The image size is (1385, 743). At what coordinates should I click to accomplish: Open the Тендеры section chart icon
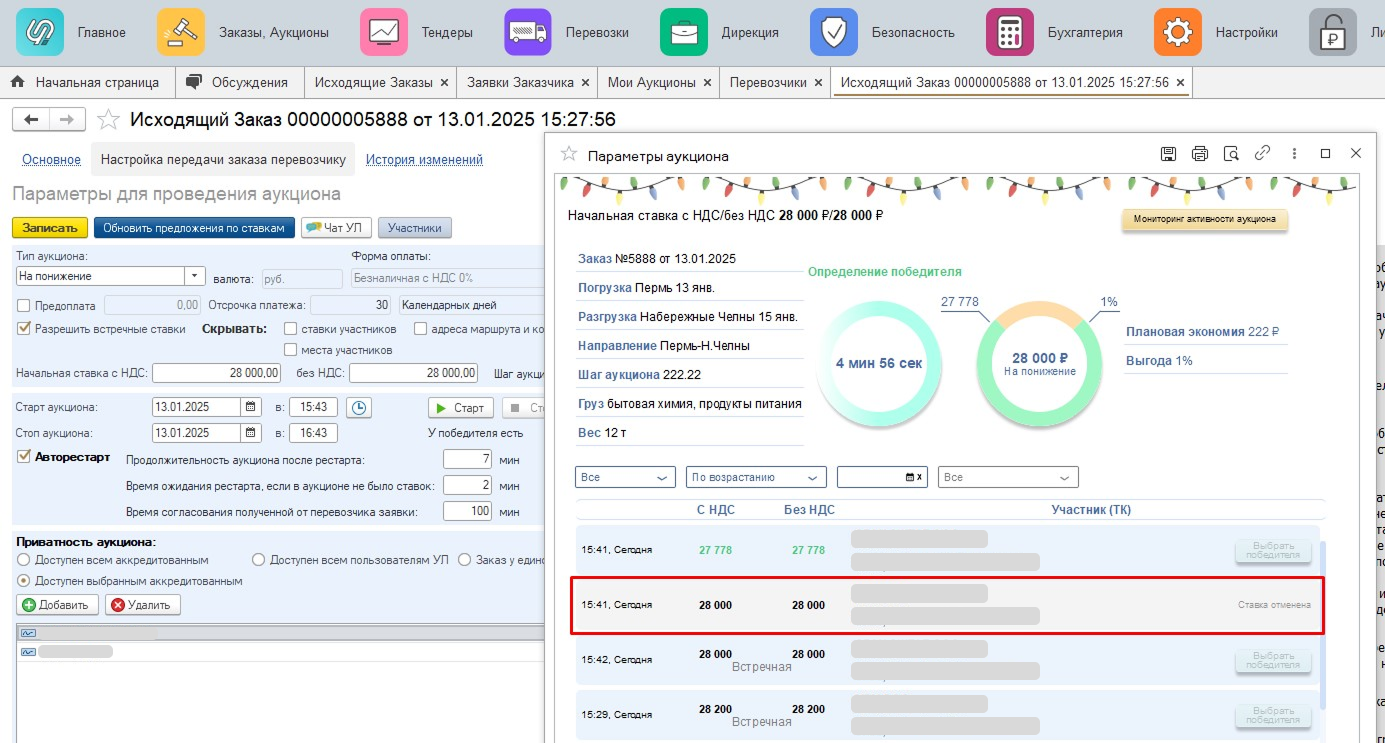pos(384,32)
